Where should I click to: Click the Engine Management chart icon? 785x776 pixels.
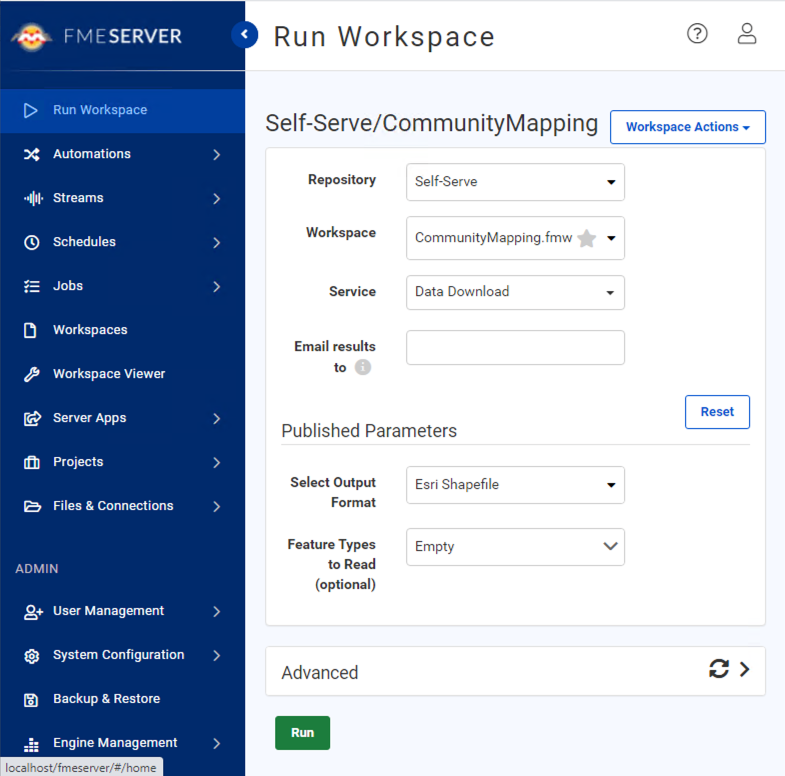(31, 744)
